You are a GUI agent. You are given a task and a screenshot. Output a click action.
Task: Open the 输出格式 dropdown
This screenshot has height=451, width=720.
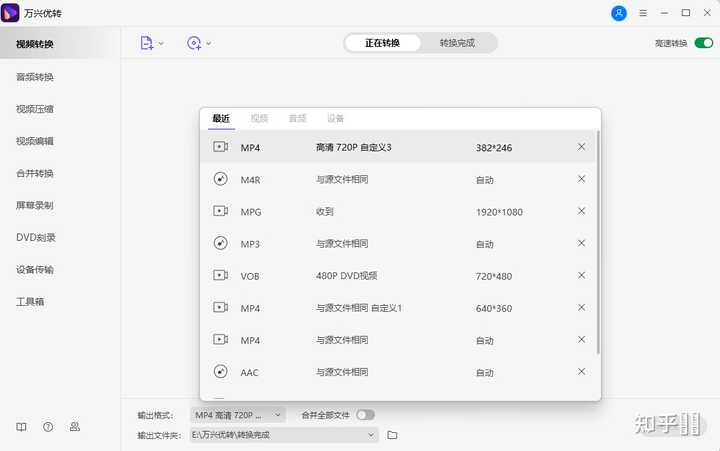(238, 415)
